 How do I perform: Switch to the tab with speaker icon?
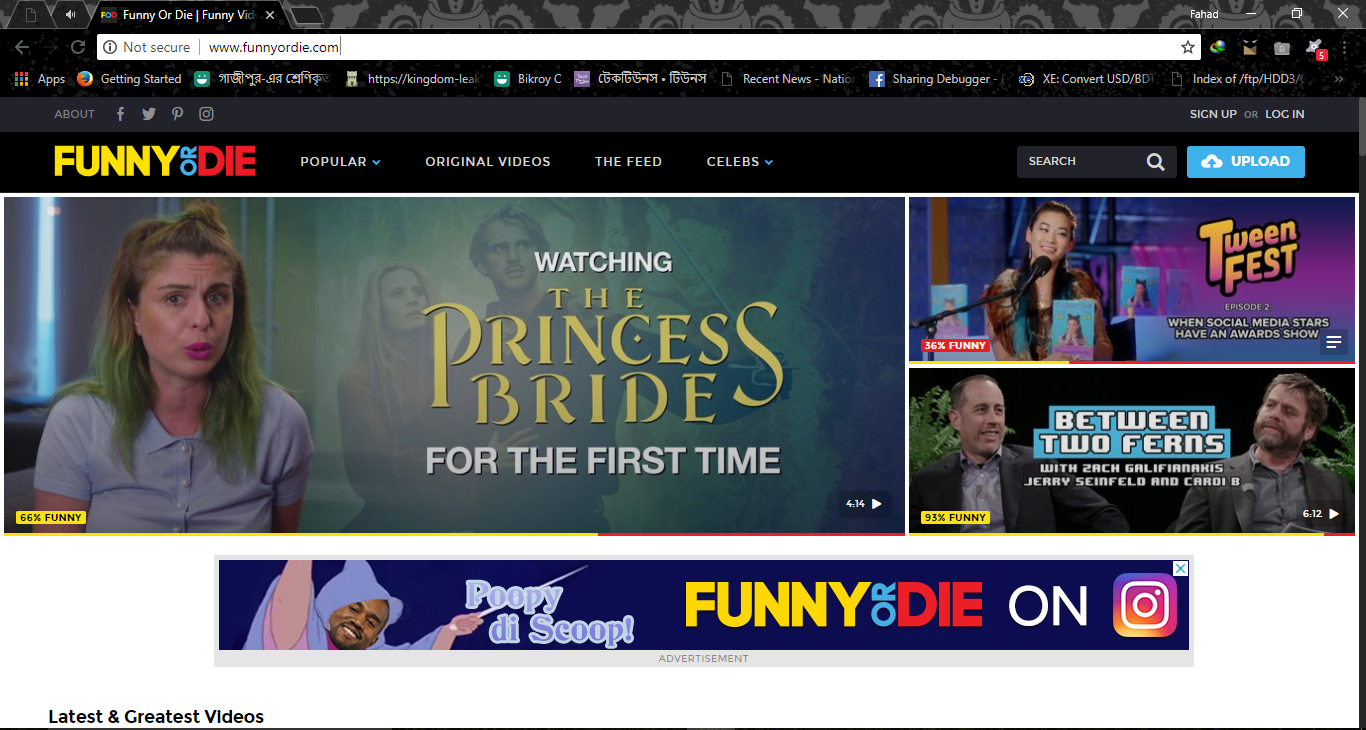[x=70, y=15]
